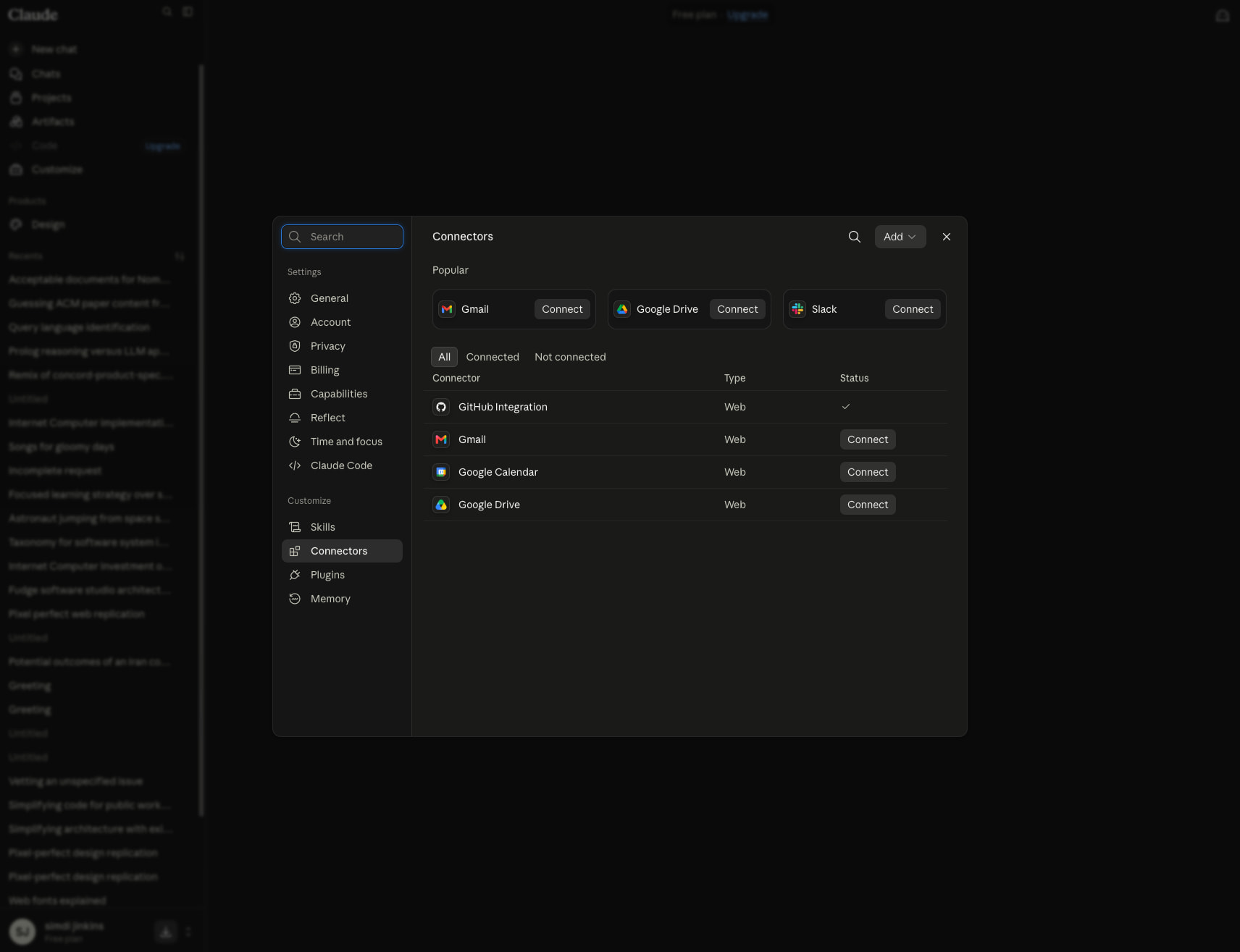Screen dimensions: 1240x952
Task: Open General settings
Action: coord(342,298)
